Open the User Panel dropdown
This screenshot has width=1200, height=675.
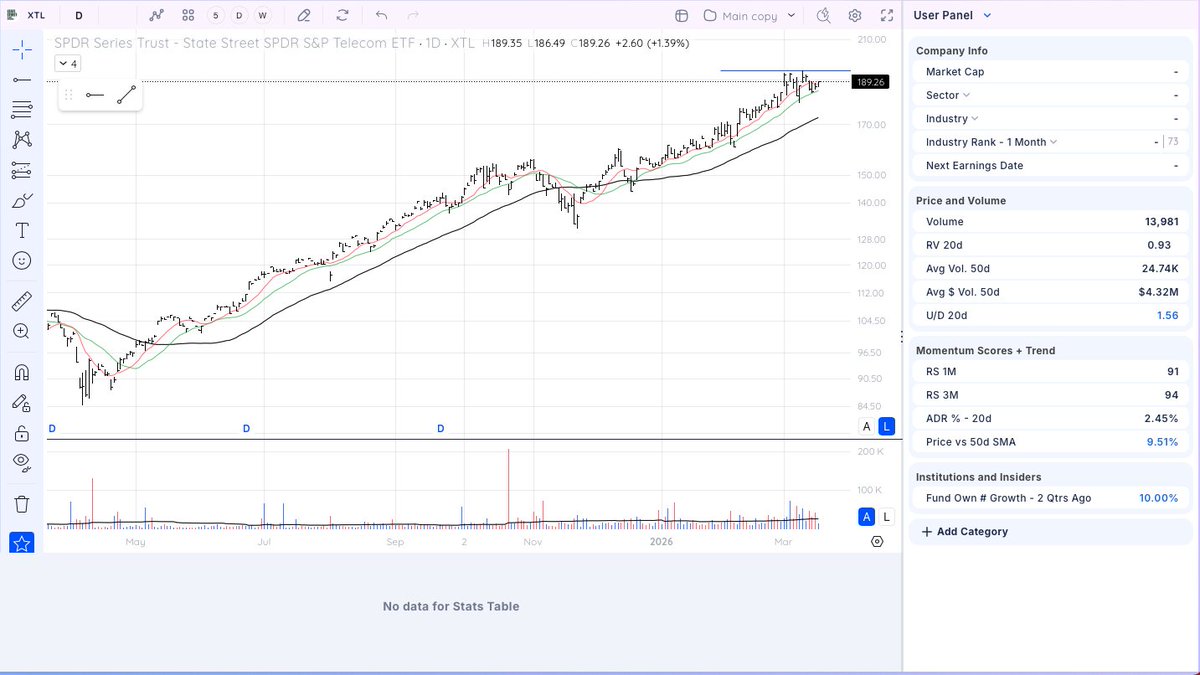point(951,15)
